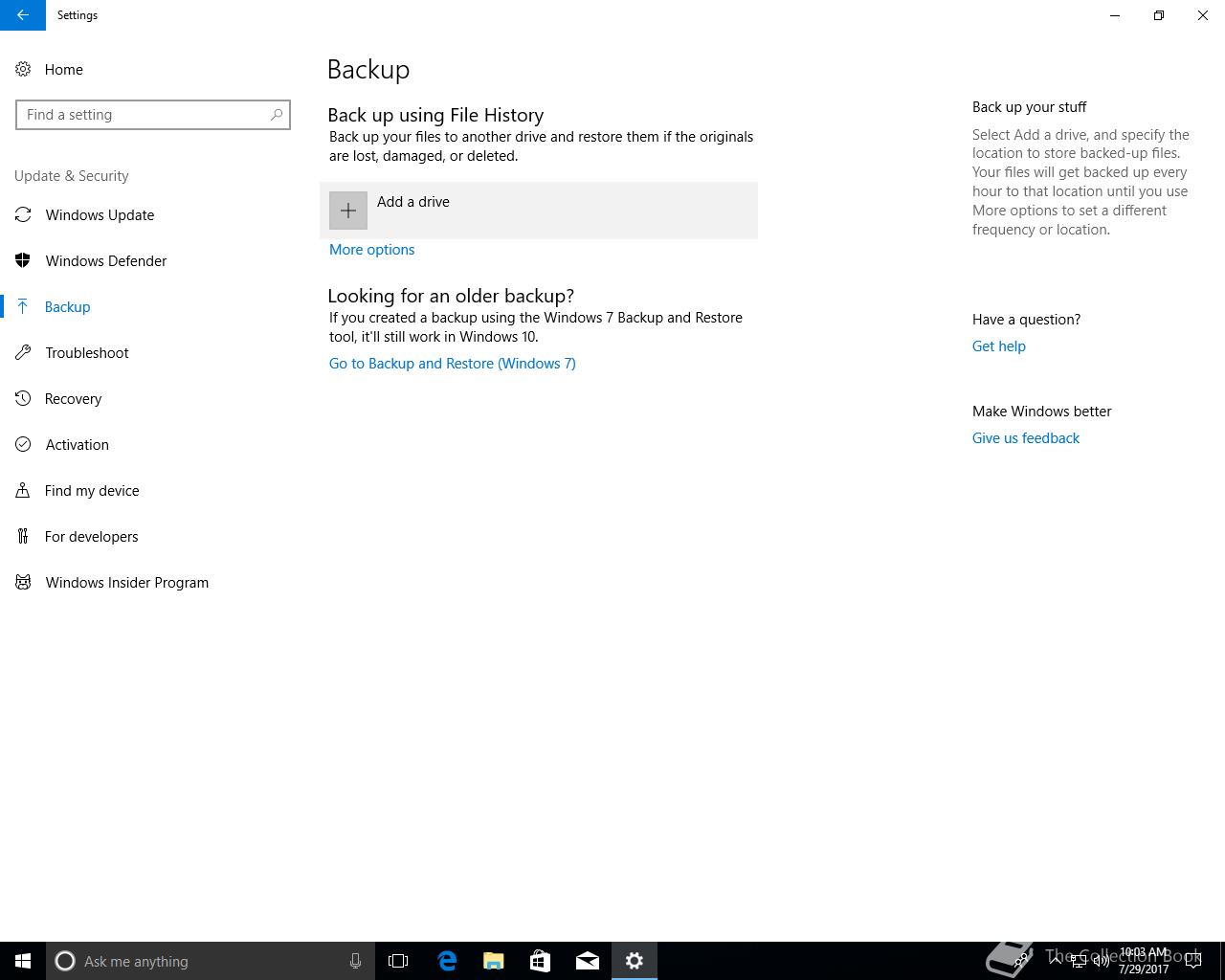
Task: Click the Give us feedback link
Action: point(1026,438)
